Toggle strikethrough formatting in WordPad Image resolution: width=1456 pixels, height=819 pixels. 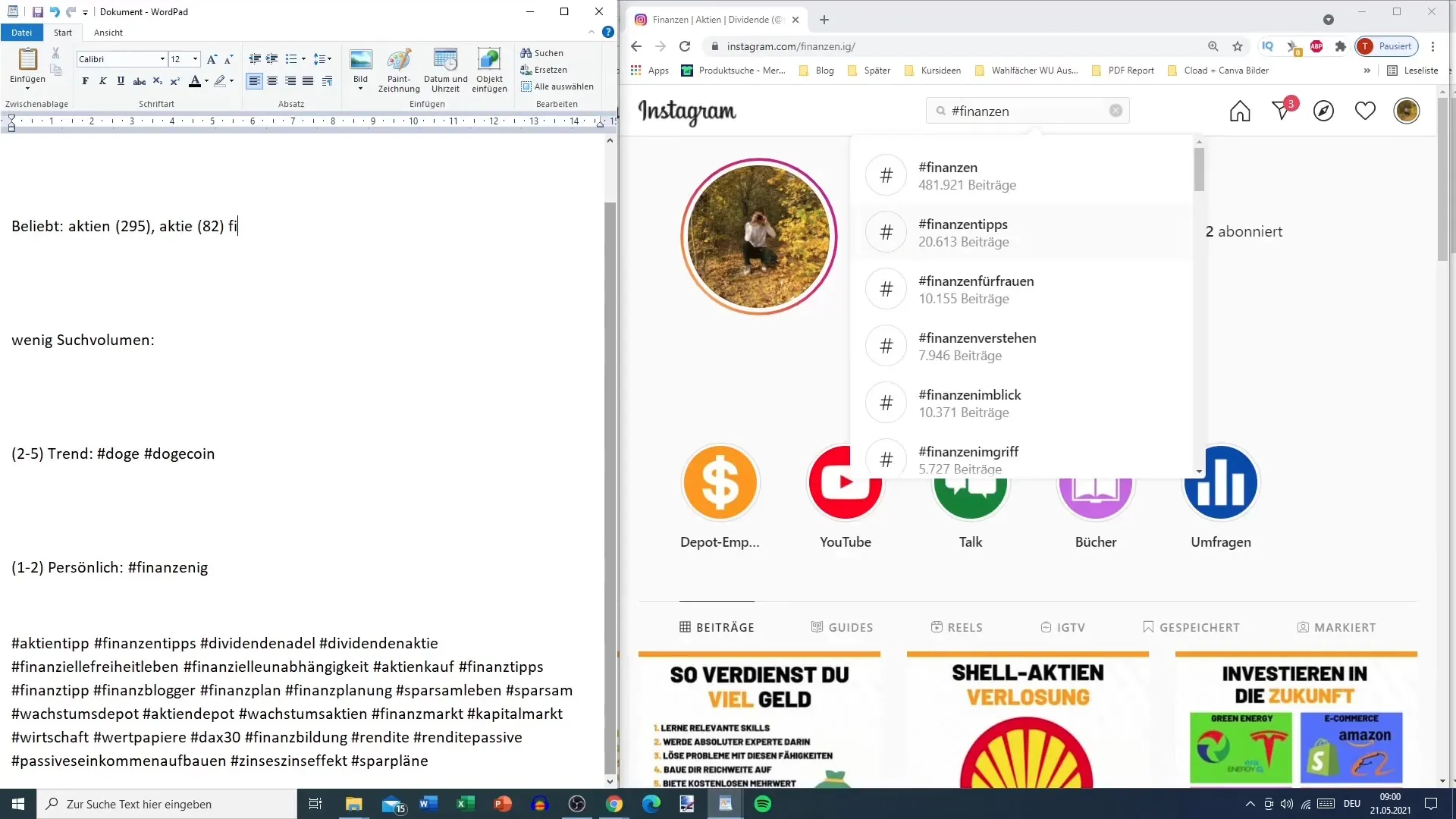click(139, 81)
